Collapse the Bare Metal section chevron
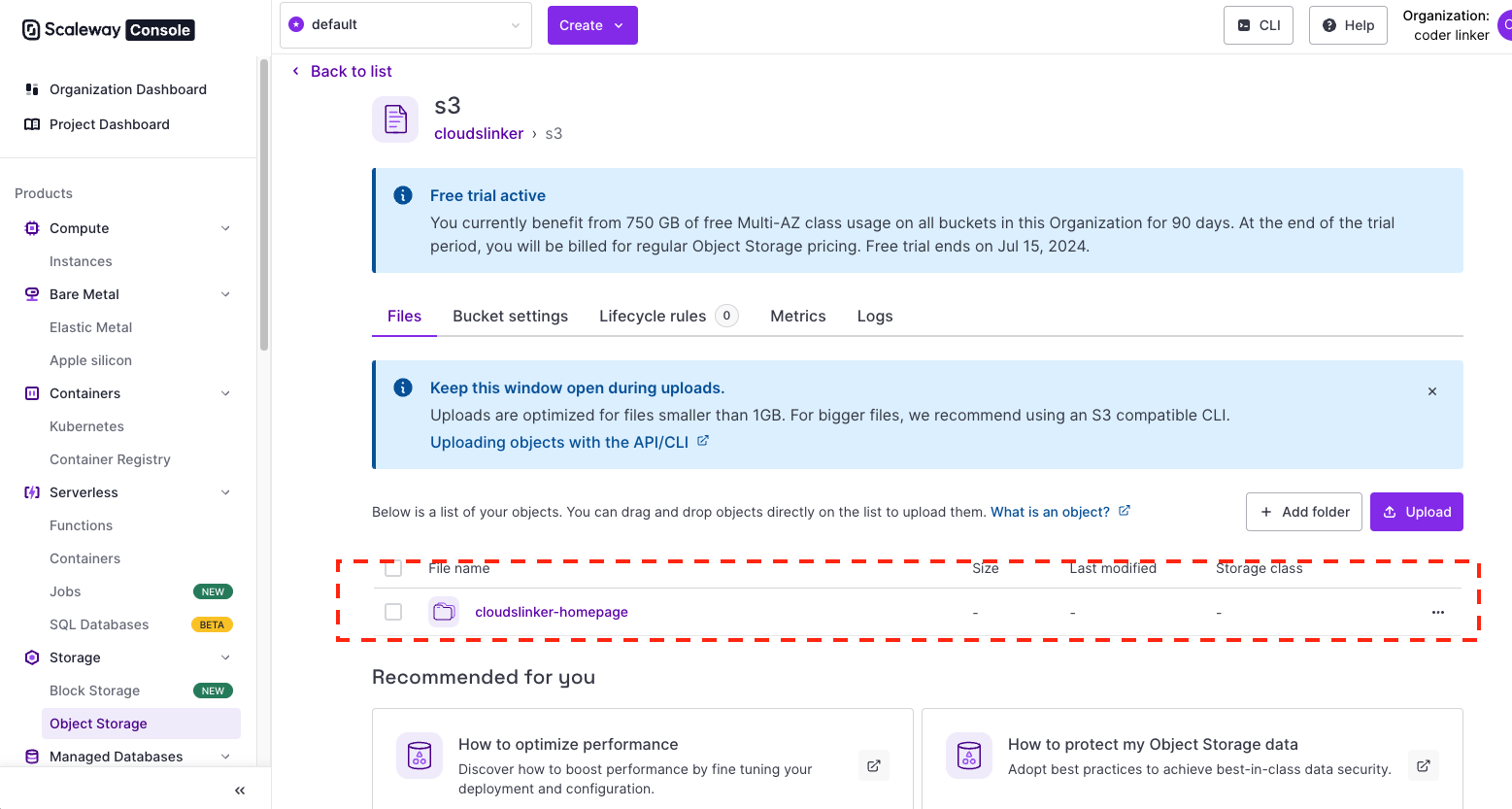The image size is (1512, 809). (x=225, y=294)
